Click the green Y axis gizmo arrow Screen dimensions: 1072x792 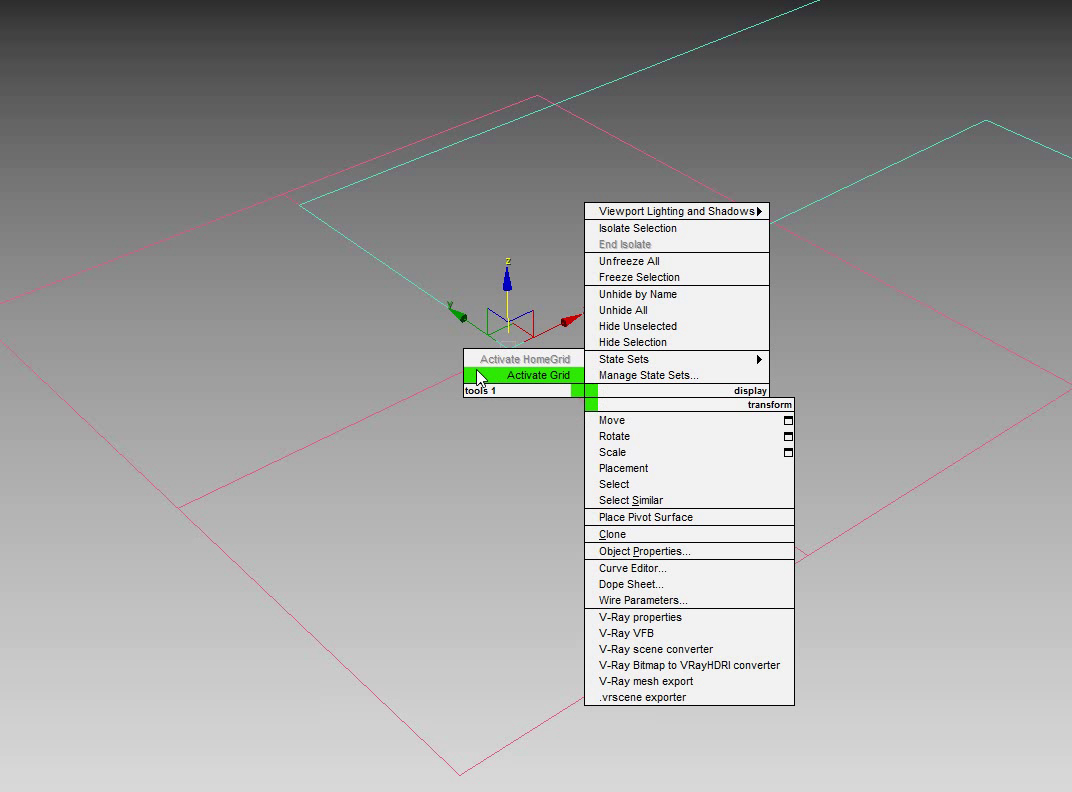point(457,313)
